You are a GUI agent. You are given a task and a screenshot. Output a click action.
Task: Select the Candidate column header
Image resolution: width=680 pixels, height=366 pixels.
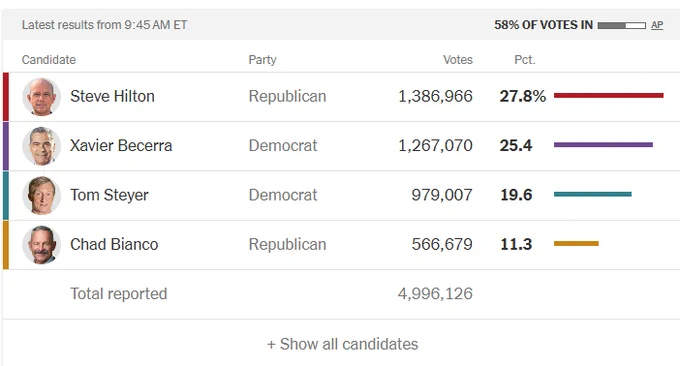click(49, 60)
